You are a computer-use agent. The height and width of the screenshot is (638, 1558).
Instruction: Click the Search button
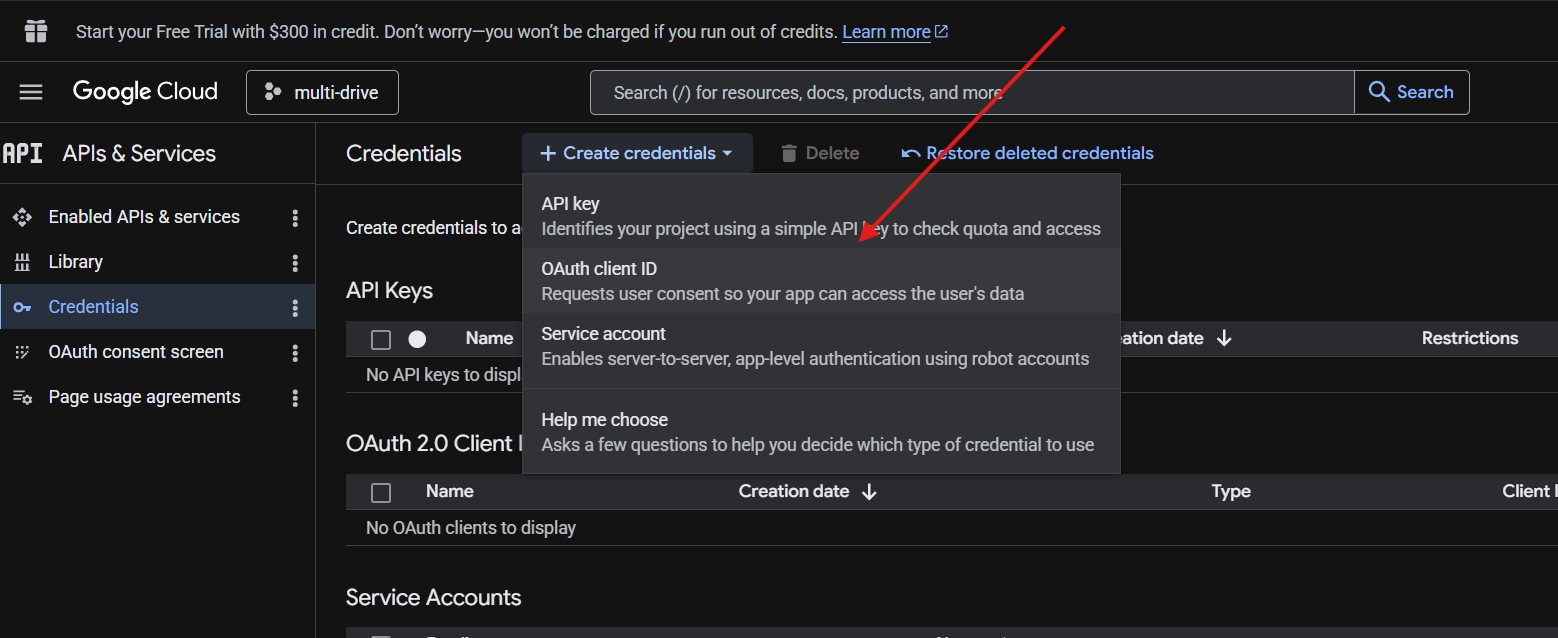click(1411, 92)
